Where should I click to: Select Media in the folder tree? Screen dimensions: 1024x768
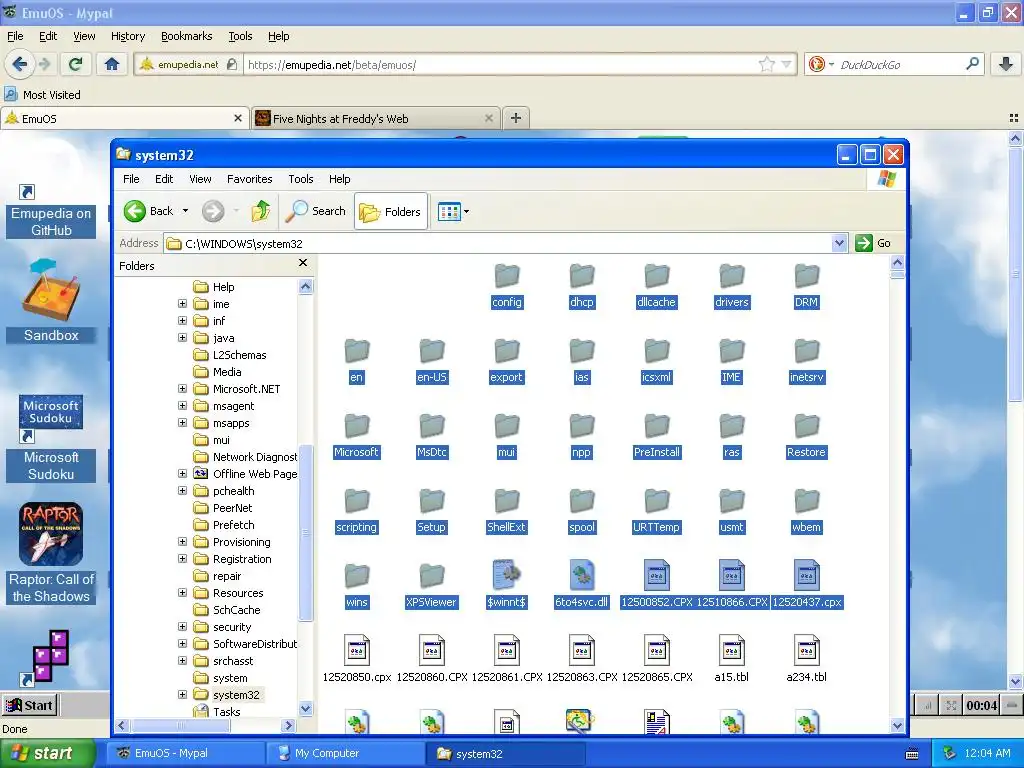[x=227, y=372]
